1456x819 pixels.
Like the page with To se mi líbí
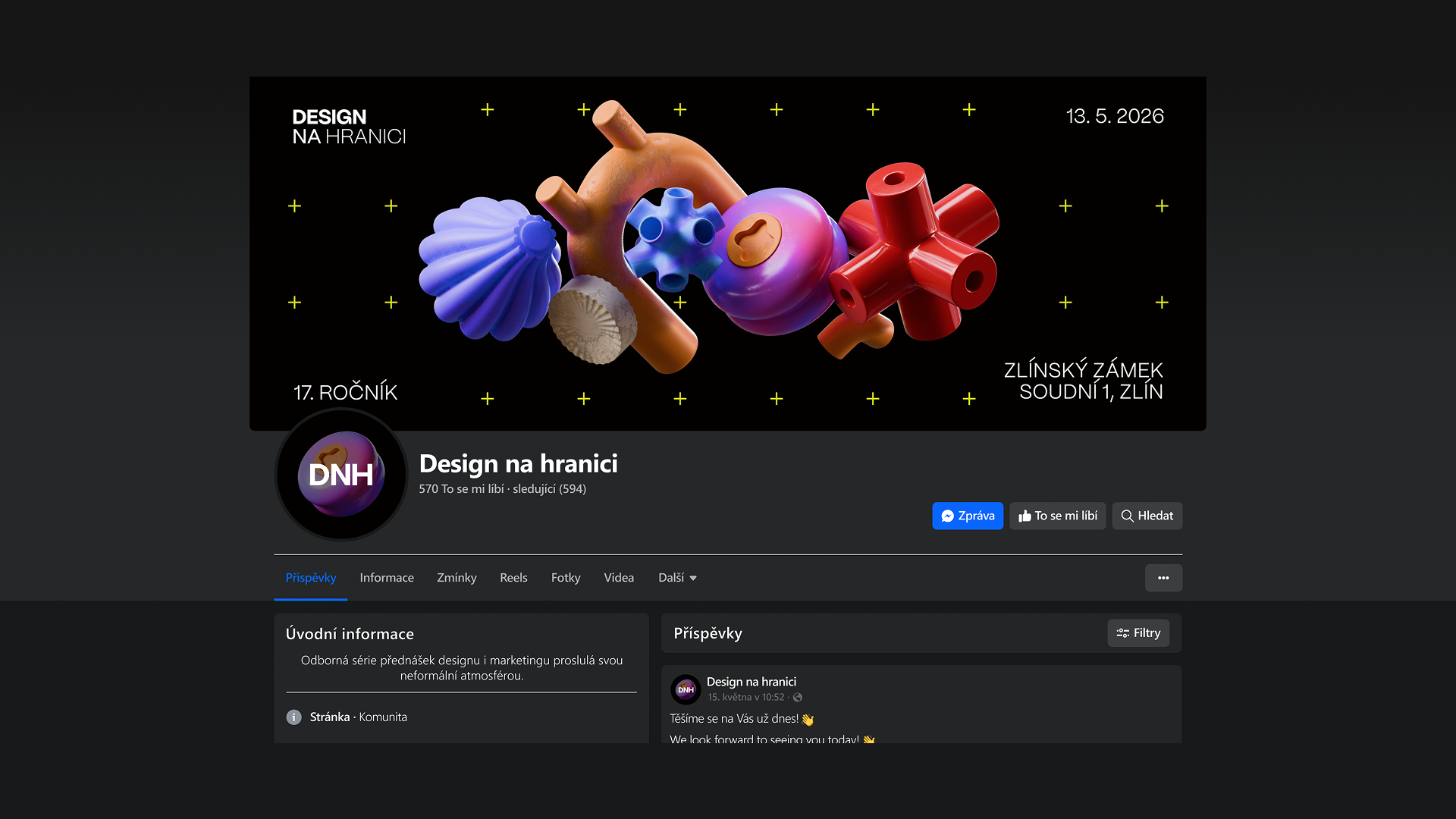1058,516
